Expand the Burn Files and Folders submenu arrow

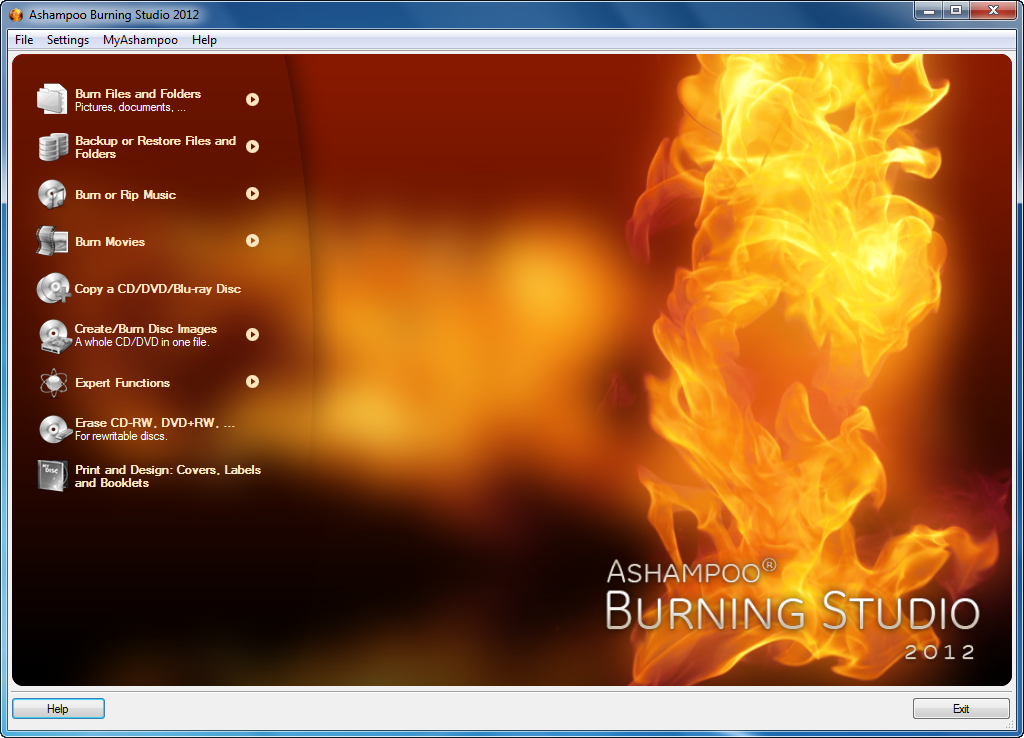click(252, 99)
